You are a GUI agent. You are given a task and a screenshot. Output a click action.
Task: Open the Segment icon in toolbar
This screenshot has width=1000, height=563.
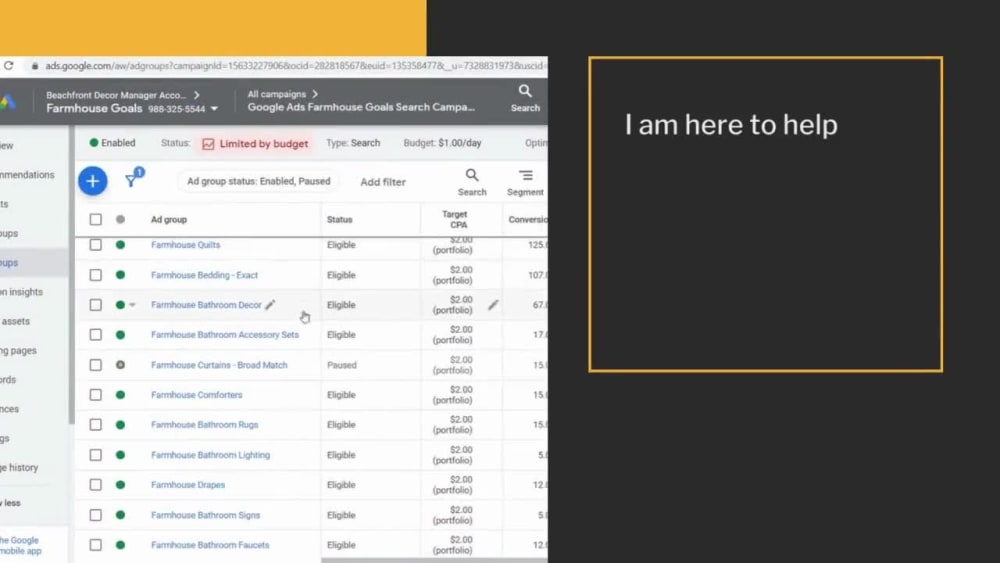click(x=526, y=175)
